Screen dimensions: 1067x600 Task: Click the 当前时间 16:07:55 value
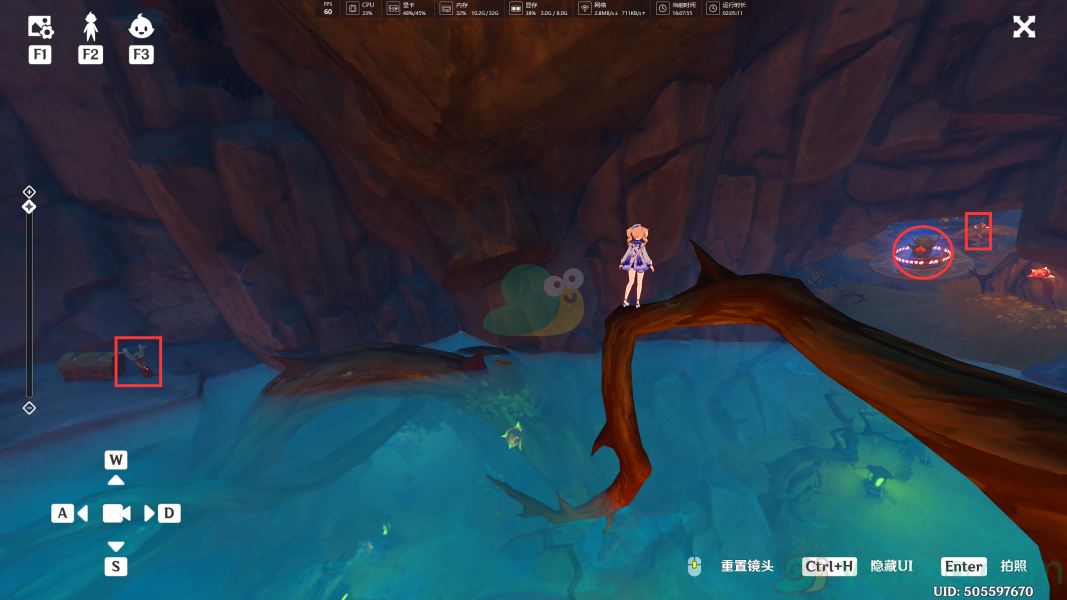(x=682, y=13)
